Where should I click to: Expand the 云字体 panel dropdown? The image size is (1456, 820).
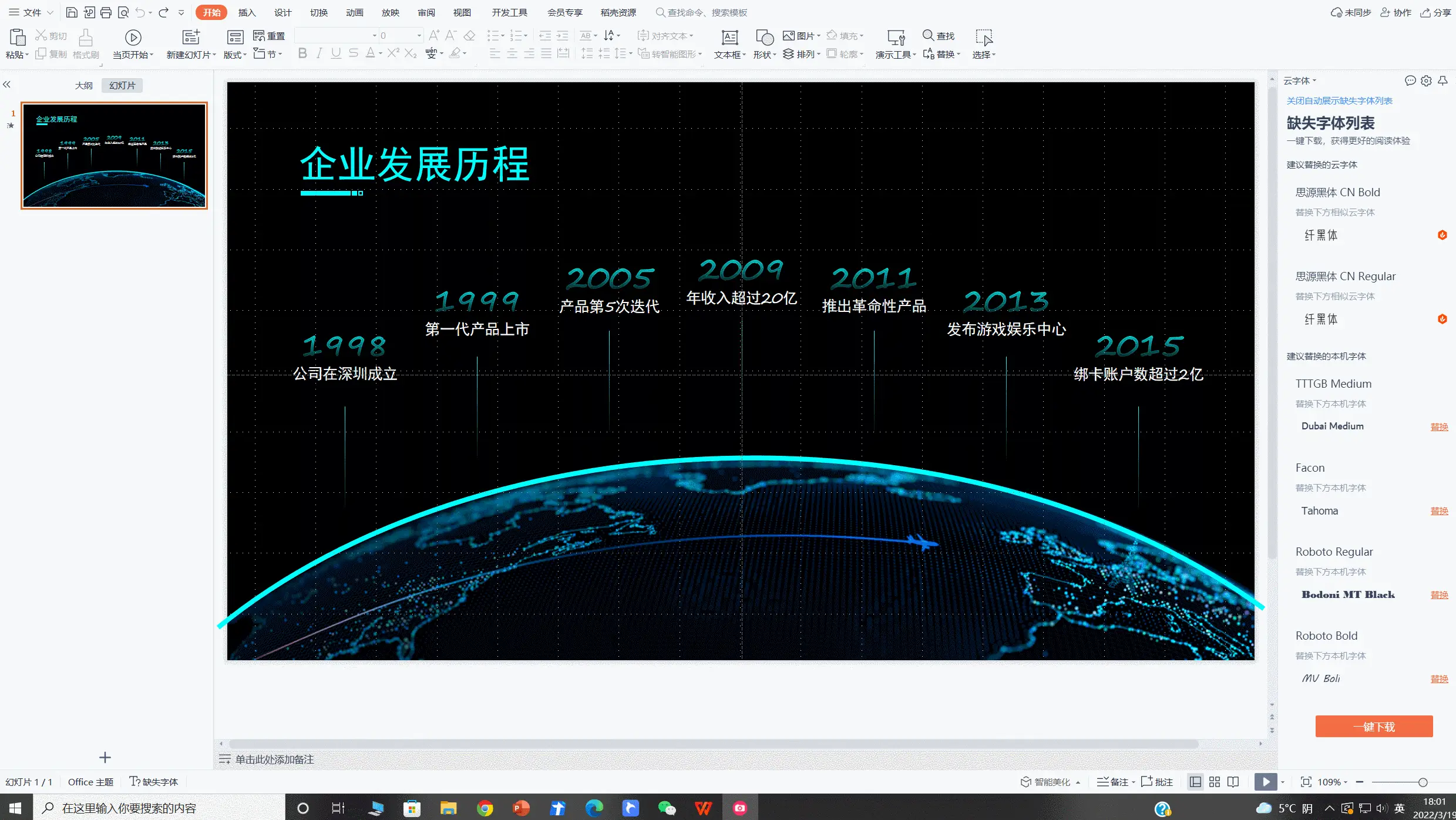tap(1300, 80)
